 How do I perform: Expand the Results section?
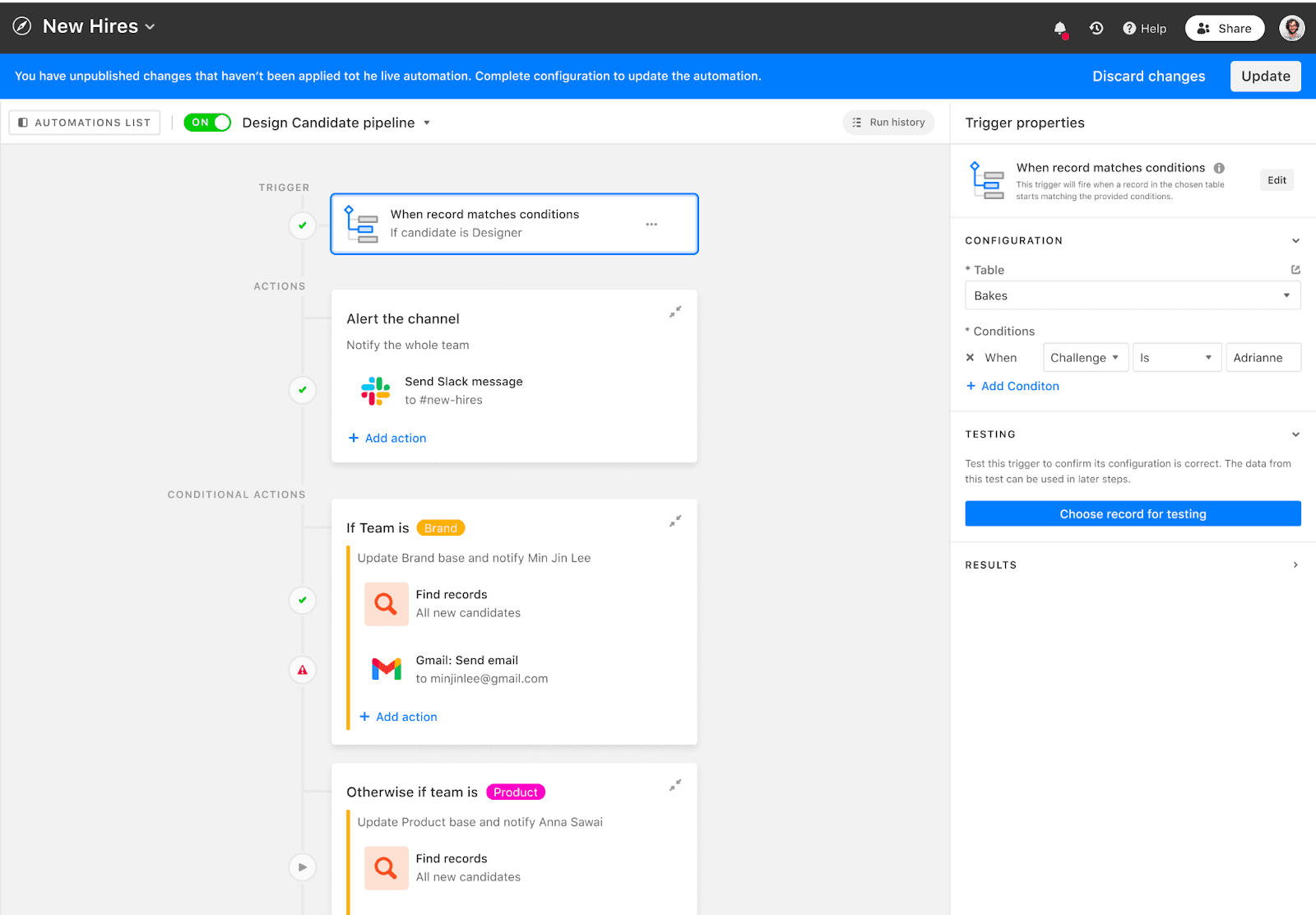click(x=1295, y=565)
